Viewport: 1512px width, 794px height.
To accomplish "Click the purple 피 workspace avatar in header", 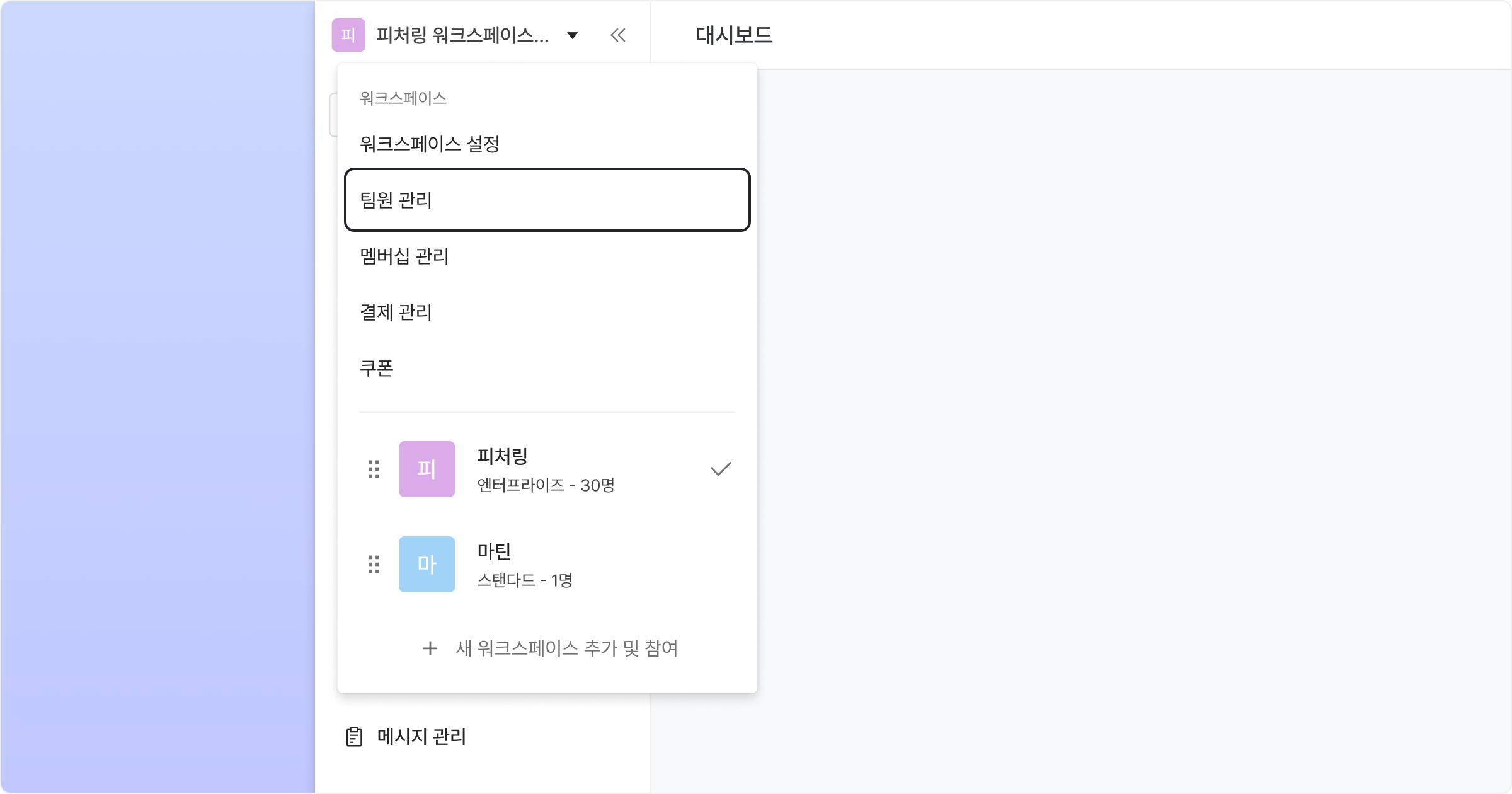I will tap(348, 35).
